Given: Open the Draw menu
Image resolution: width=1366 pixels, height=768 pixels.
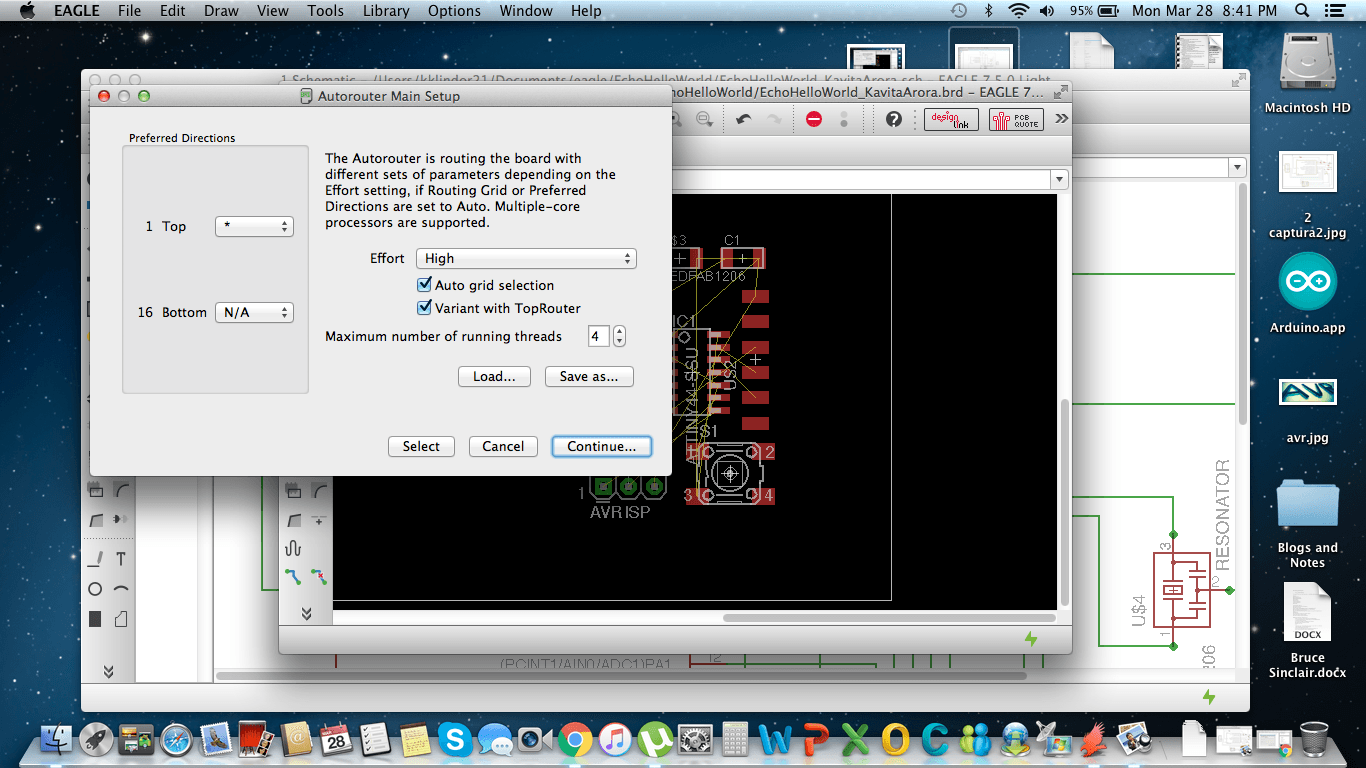Looking at the screenshot, I should pos(221,11).
